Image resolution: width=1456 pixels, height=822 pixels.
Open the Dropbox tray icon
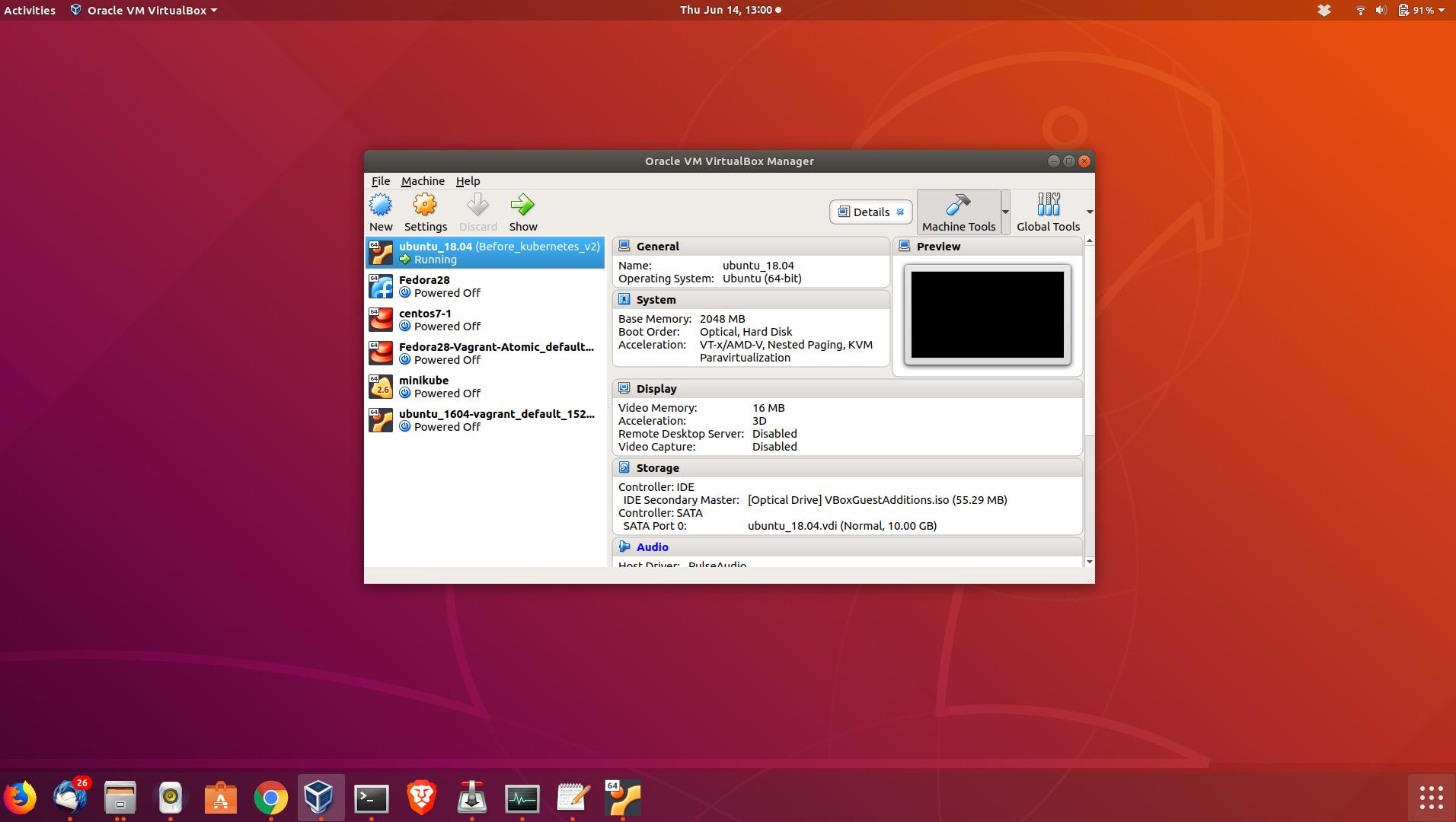pos(1324,10)
